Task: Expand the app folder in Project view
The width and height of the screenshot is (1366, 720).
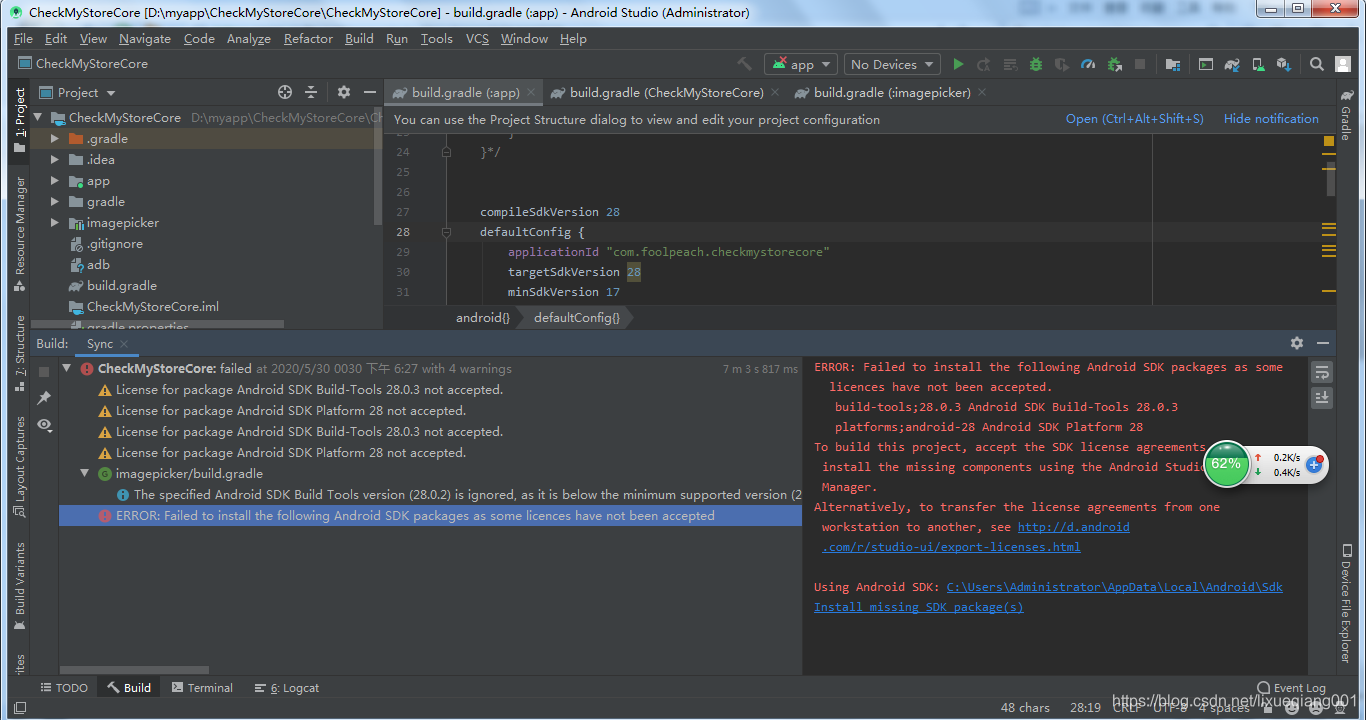Action: (54, 180)
